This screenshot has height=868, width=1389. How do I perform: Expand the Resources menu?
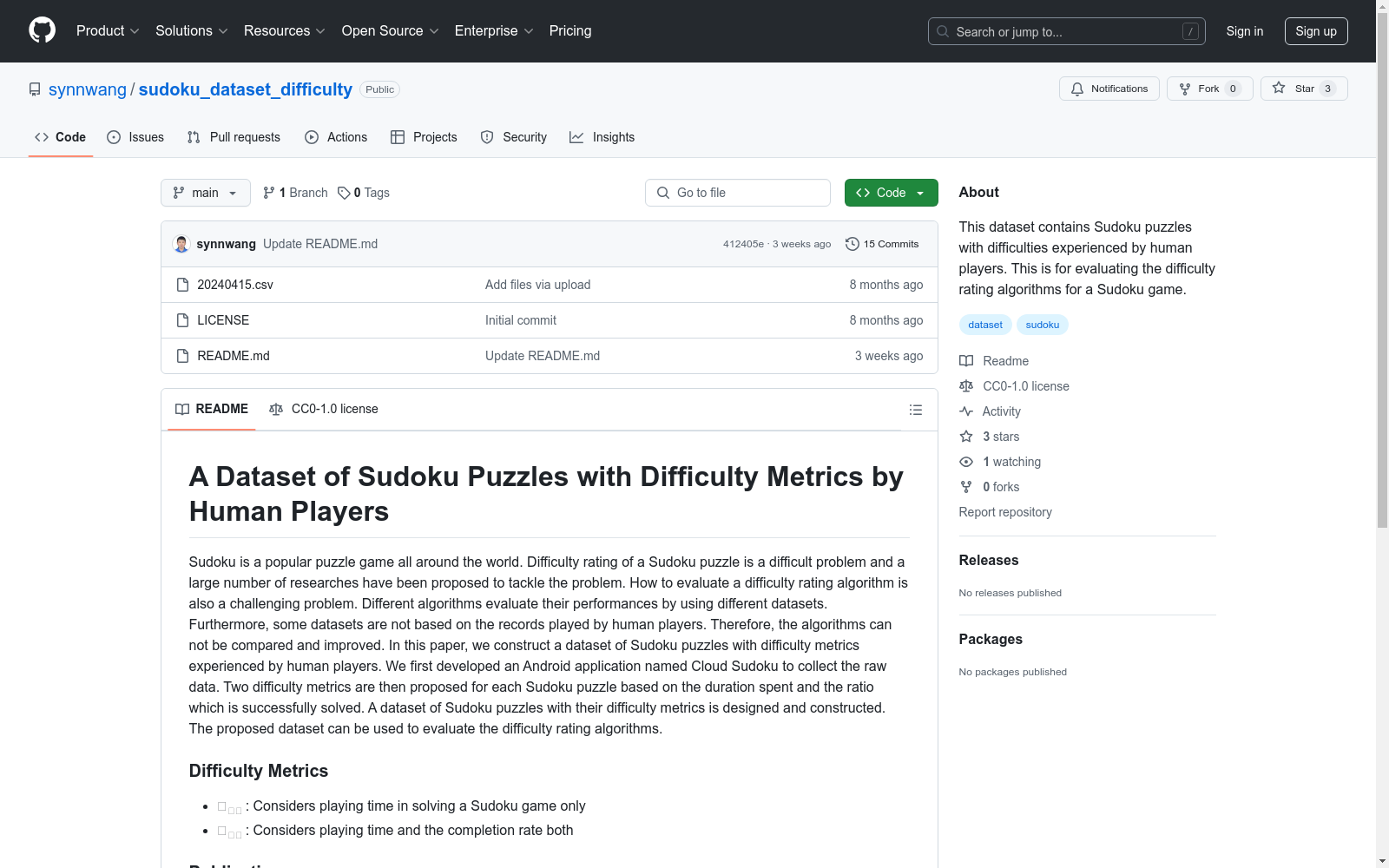coord(284,31)
